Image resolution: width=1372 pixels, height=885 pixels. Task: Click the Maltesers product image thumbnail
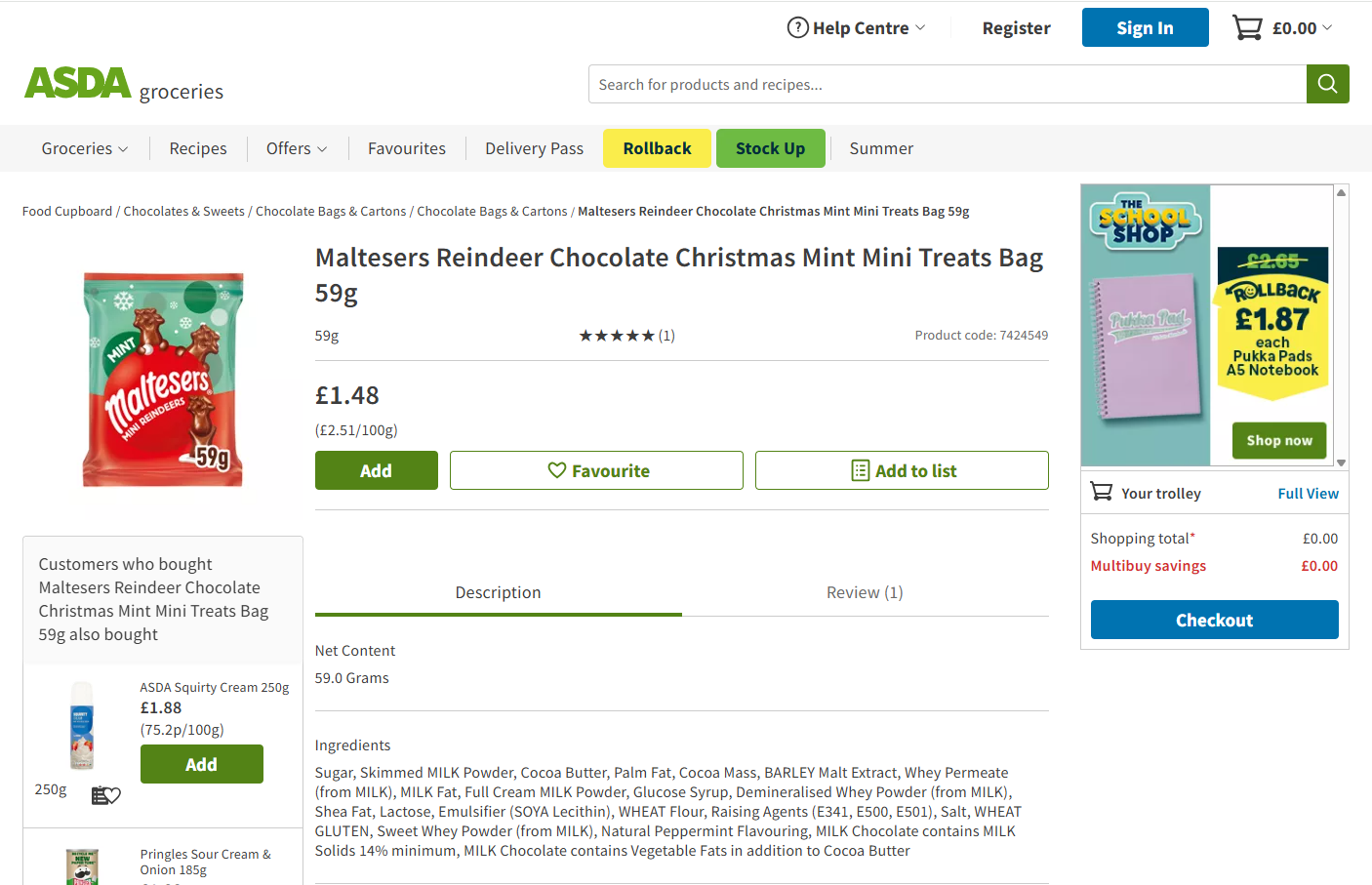(x=163, y=380)
